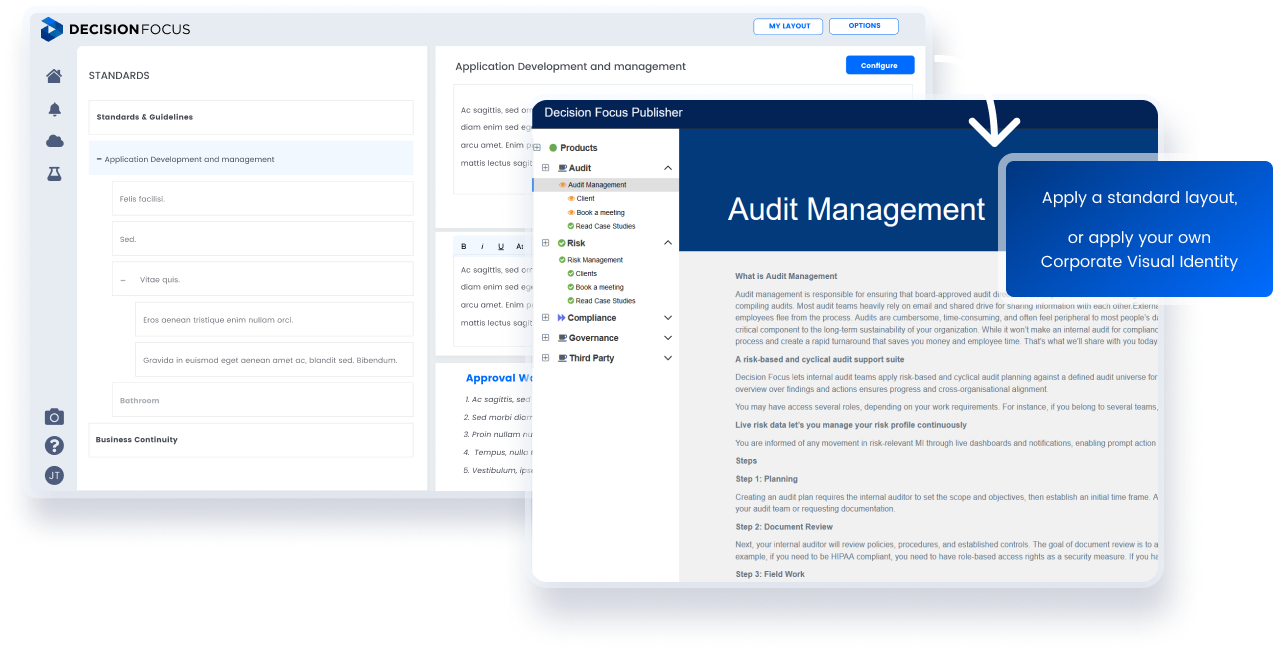Click the cup icon beside Governance
The height and width of the screenshot is (652, 1281).
pos(562,338)
